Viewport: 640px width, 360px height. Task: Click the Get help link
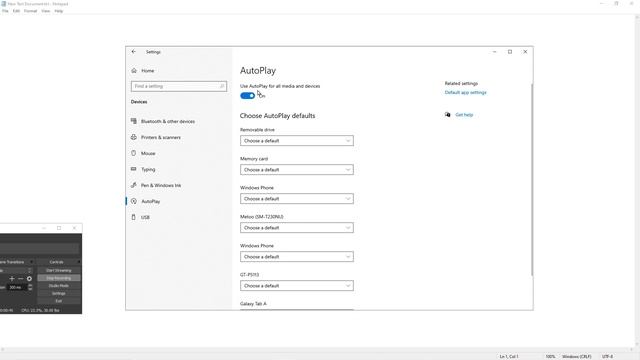point(464,115)
